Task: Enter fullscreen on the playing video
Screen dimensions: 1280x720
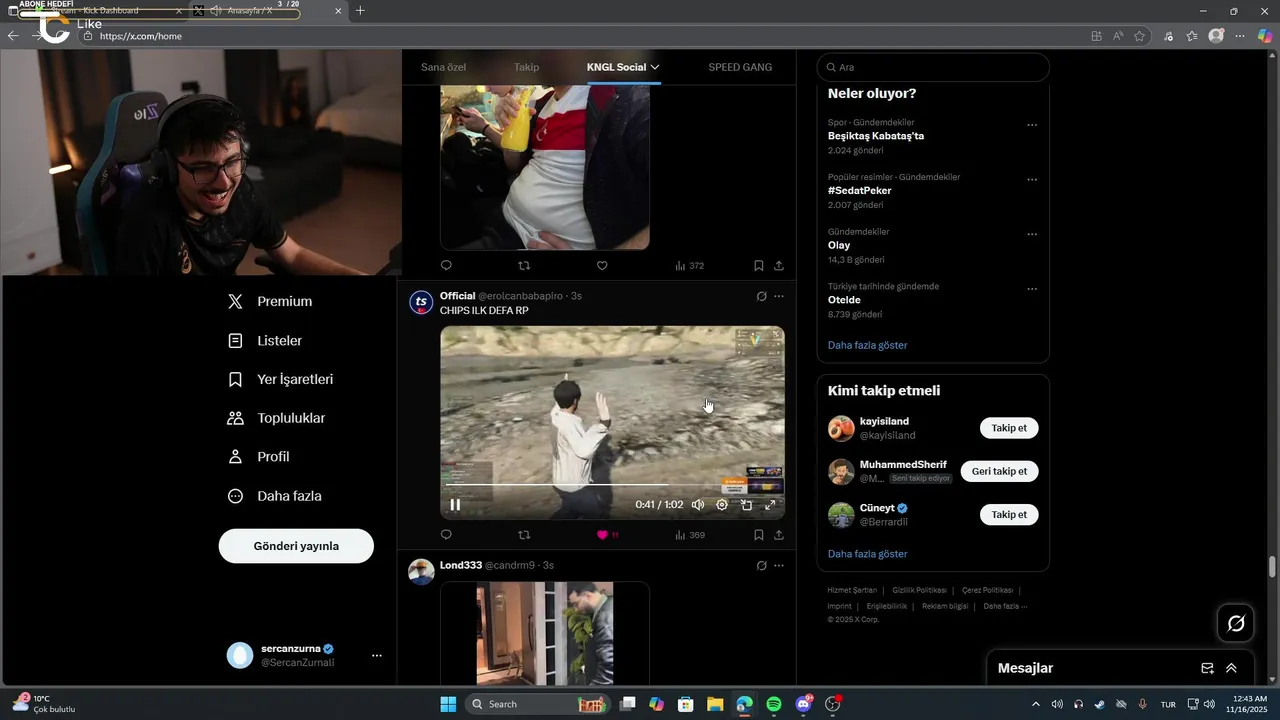Action: point(770,505)
